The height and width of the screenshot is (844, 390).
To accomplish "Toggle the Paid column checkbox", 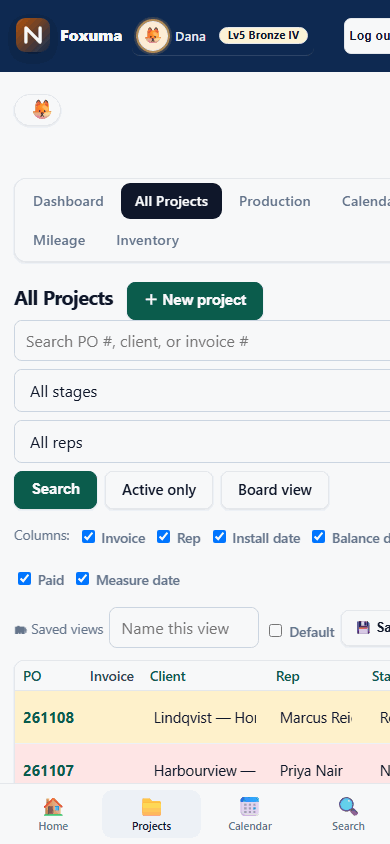I will coord(24,579).
